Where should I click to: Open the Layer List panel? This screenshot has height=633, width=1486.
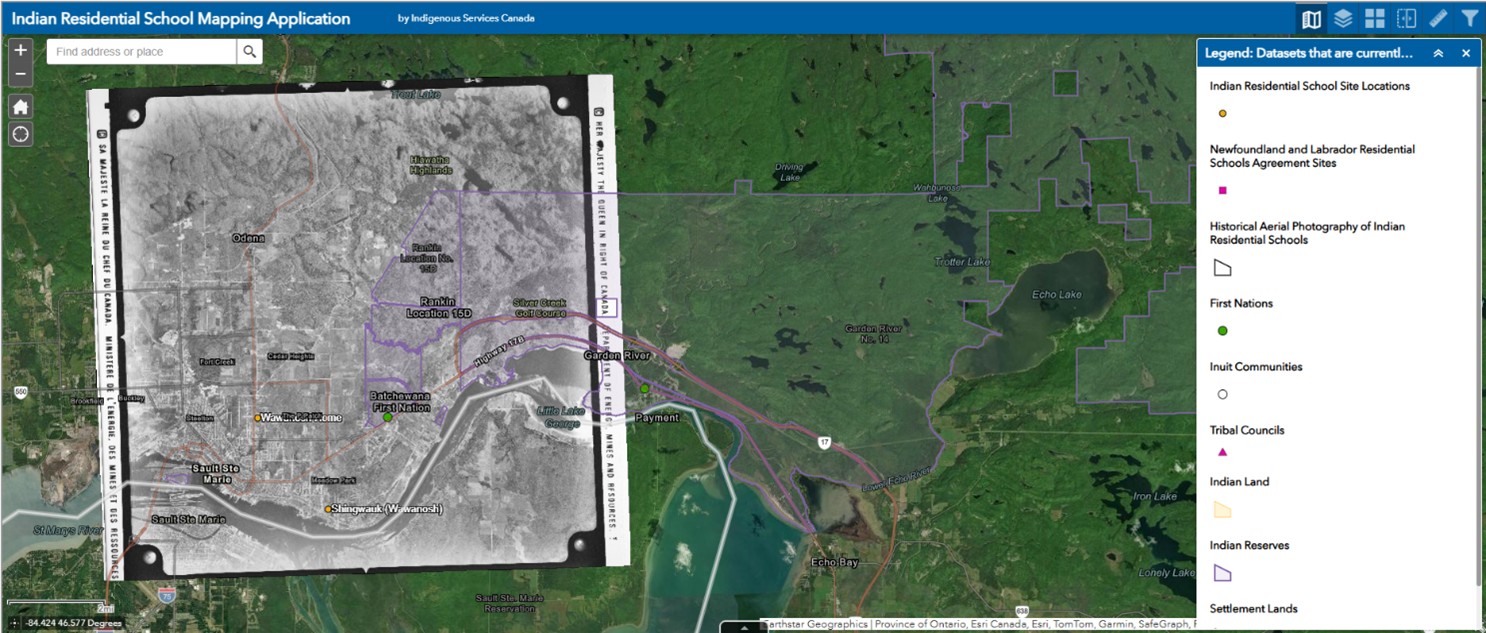[1343, 17]
